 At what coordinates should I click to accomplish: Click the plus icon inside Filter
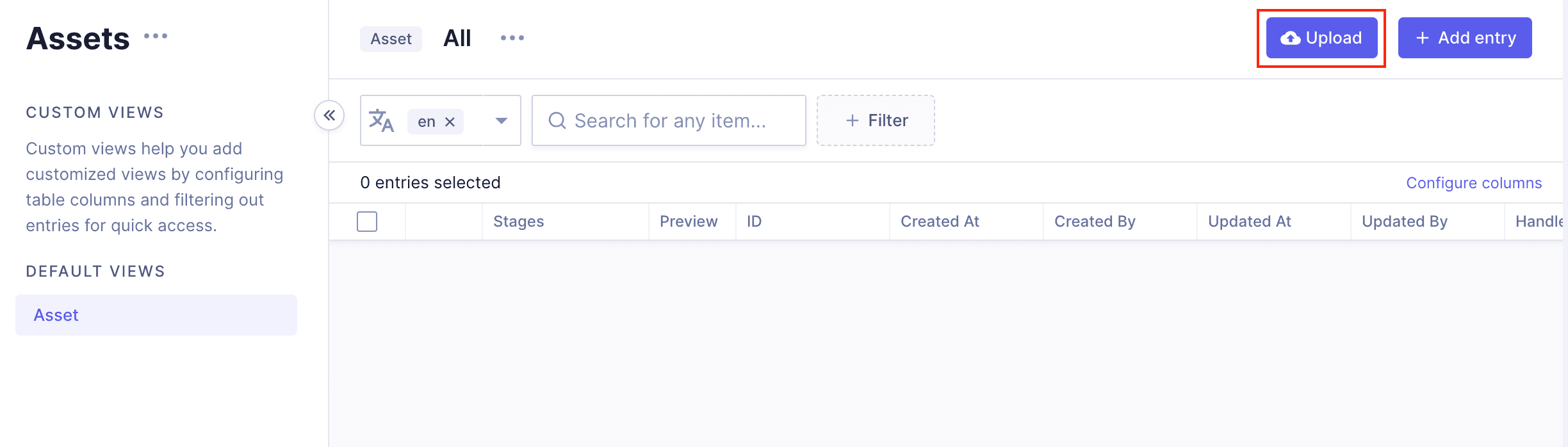852,120
